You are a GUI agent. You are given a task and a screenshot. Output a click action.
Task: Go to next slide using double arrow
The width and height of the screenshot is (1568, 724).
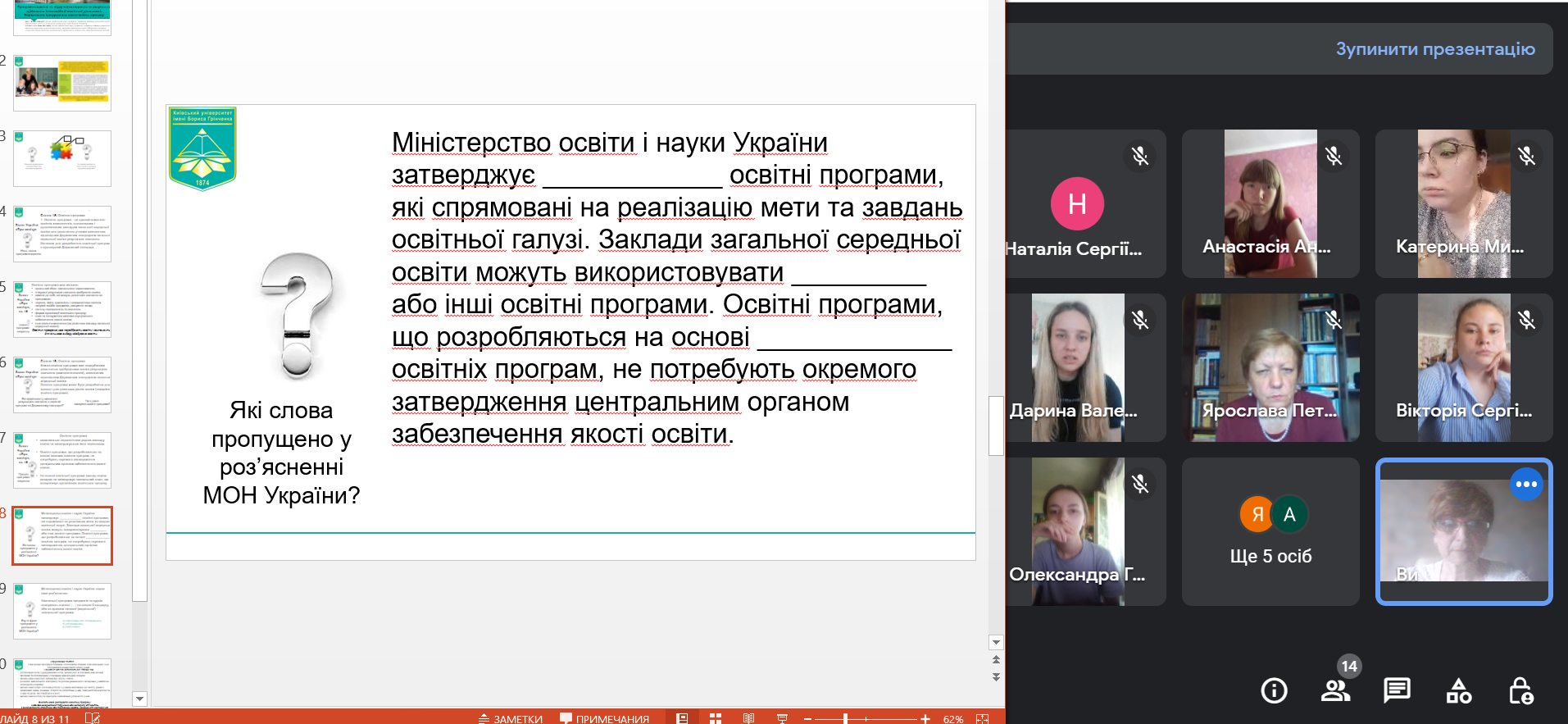(996, 677)
